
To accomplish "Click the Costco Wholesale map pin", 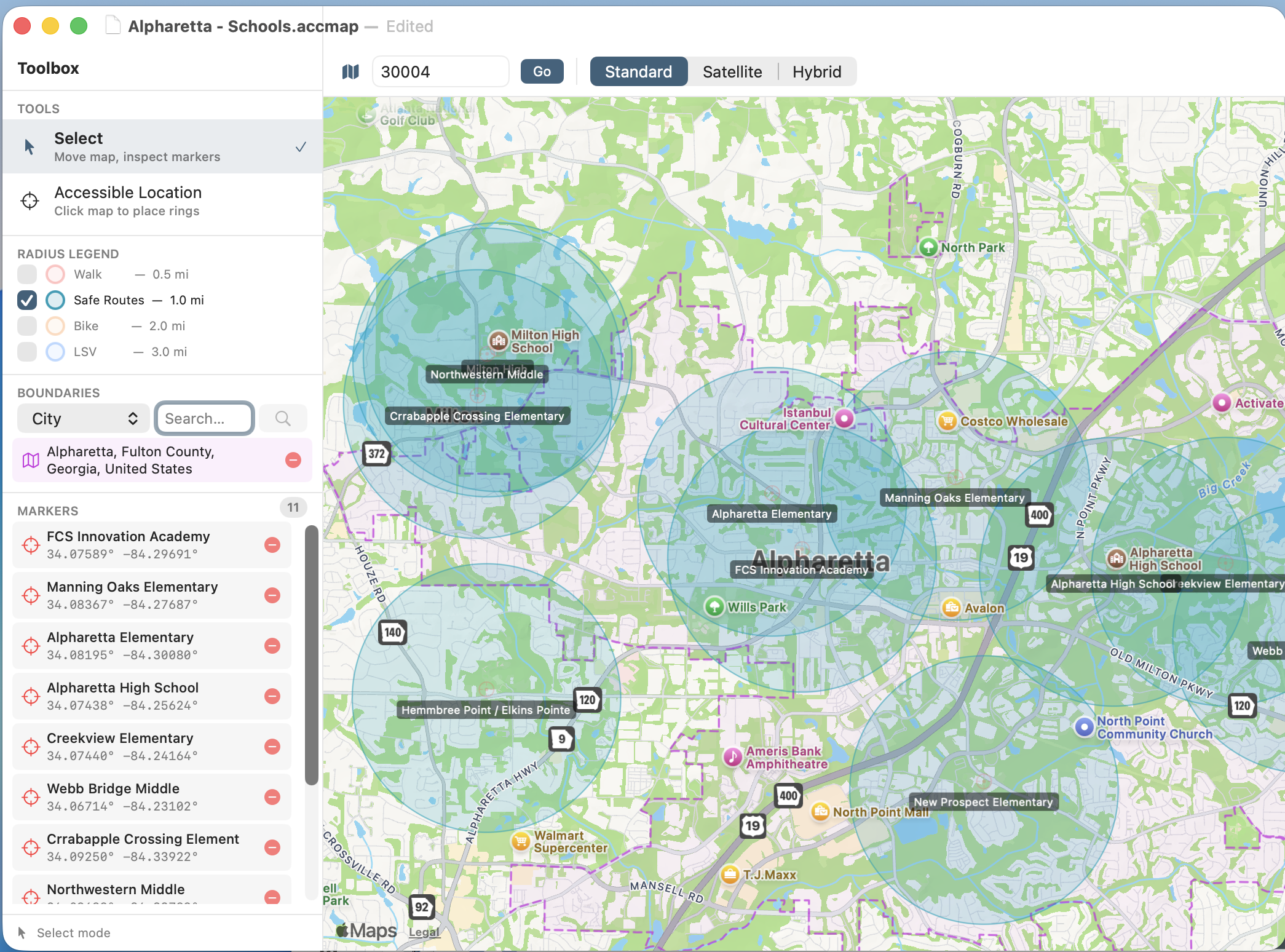I will 947,421.
